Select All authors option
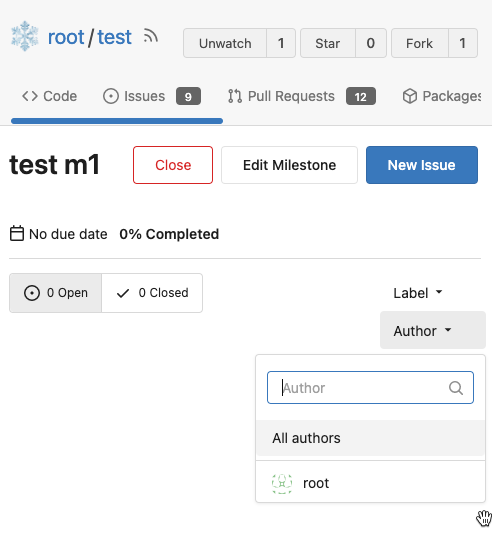The height and width of the screenshot is (550, 492). (370, 438)
